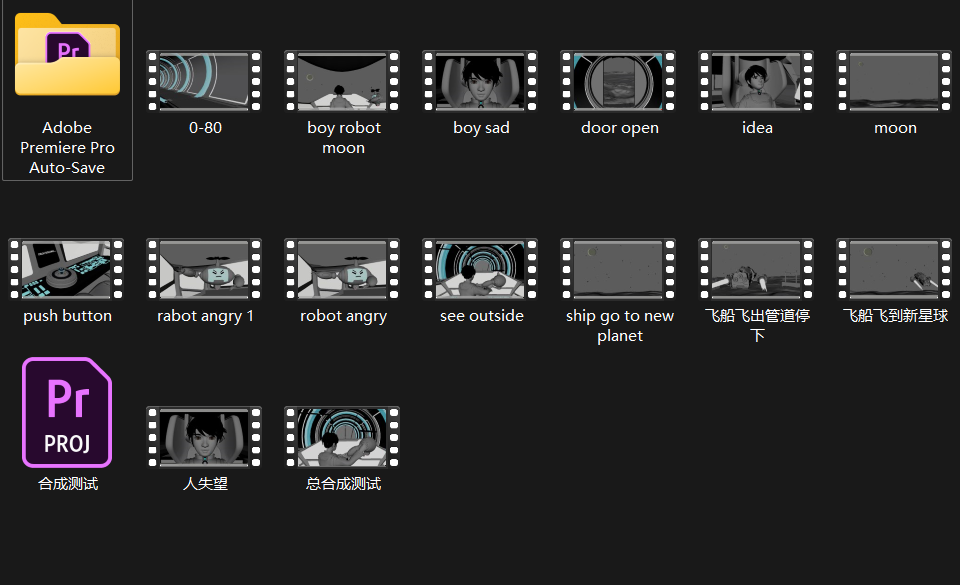Click the see outside video thumbnail

tap(481, 269)
